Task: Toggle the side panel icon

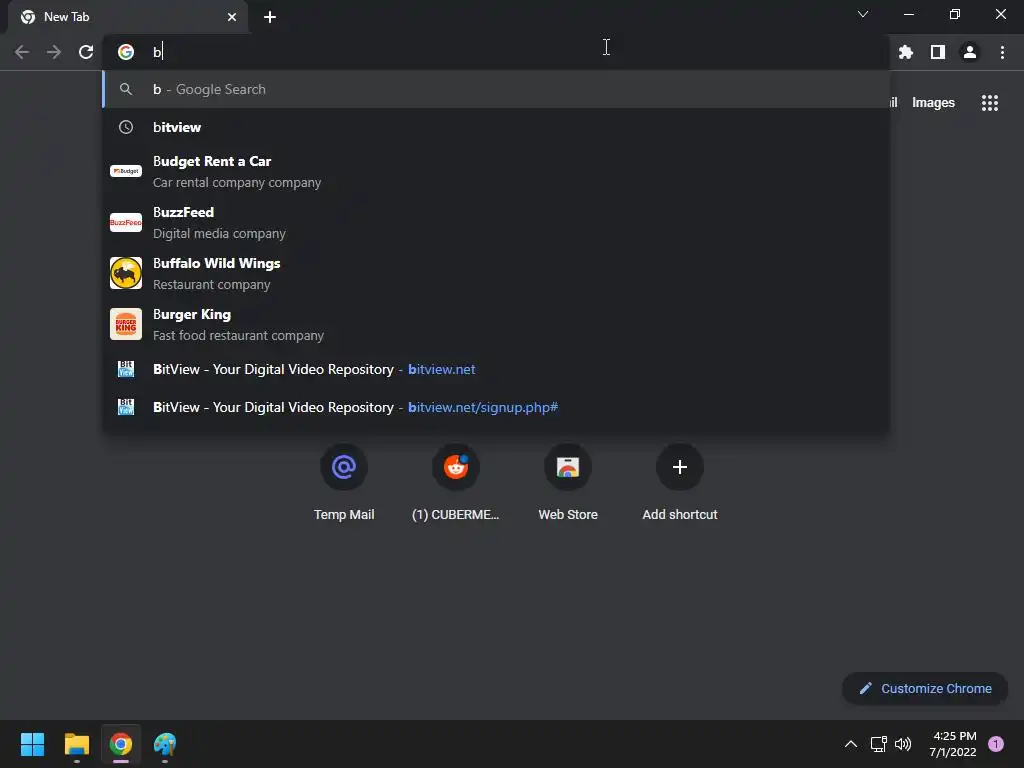Action: point(938,52)
